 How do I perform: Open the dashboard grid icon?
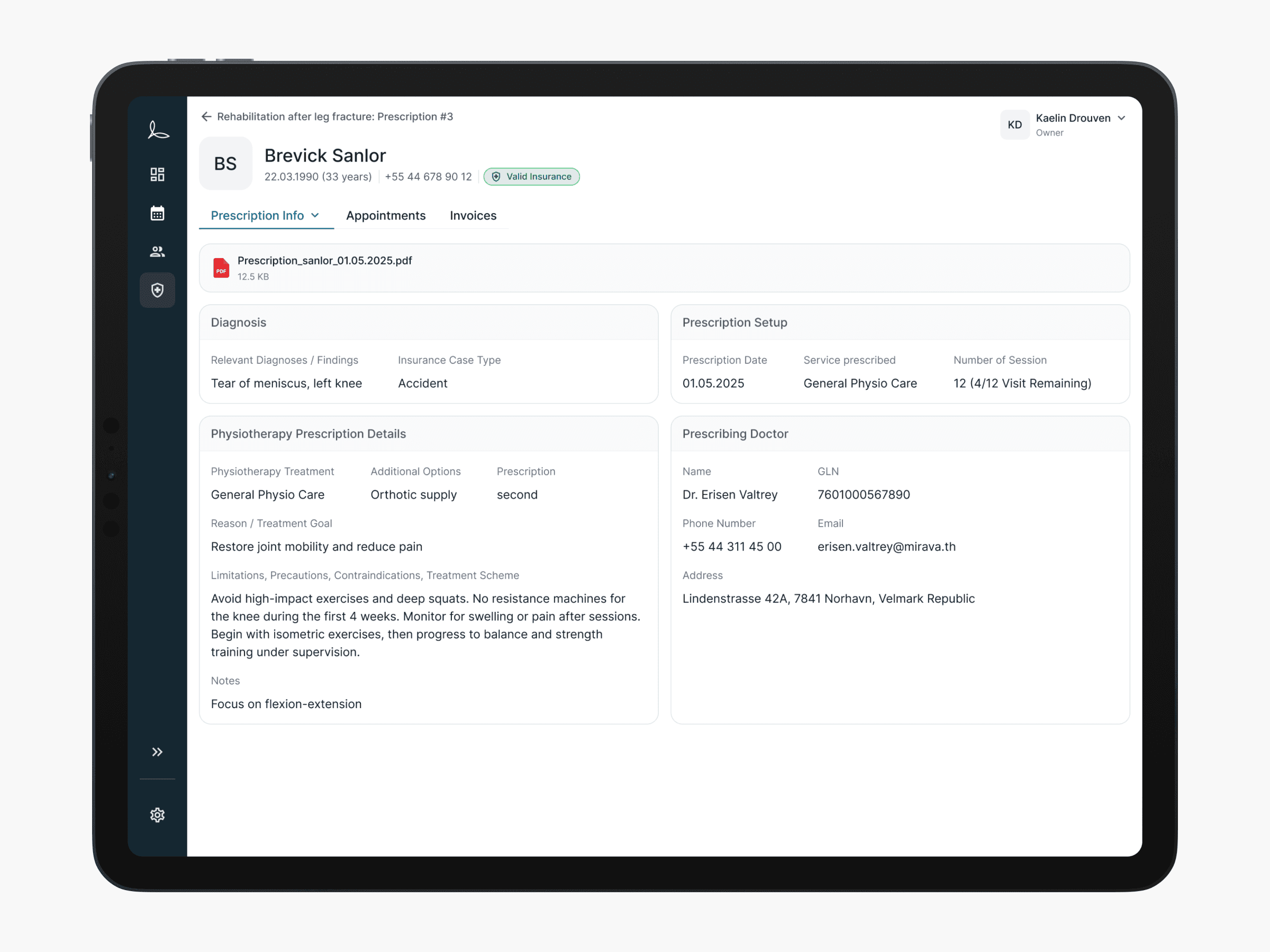157,175
